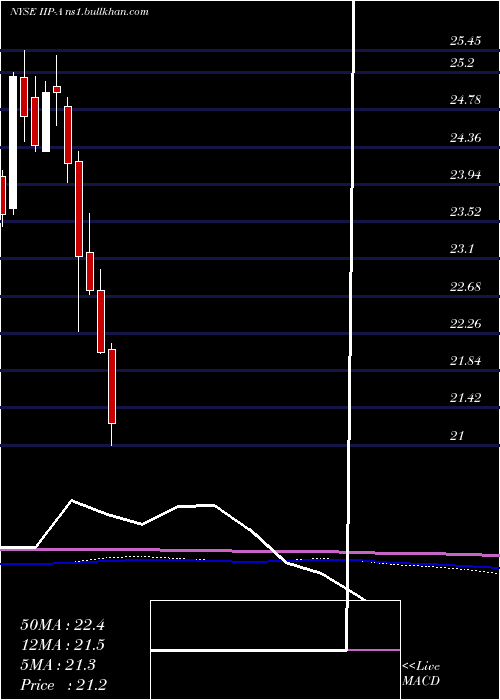
Task: Click the 24.36 price axis label
Action: (x=465, y=138)
